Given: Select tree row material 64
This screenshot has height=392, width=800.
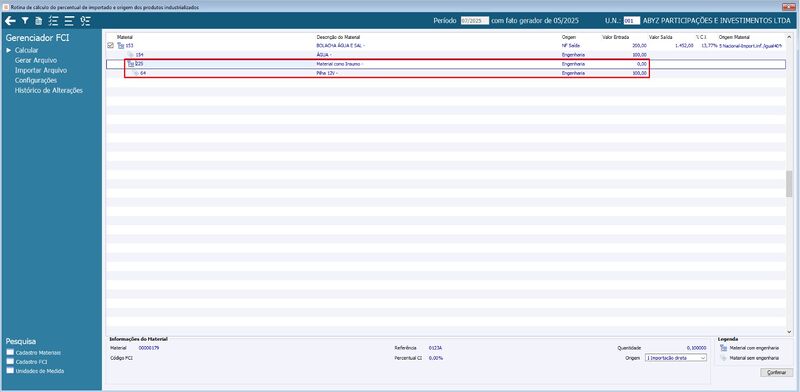Looking at the screenshot, I should 445,74.
